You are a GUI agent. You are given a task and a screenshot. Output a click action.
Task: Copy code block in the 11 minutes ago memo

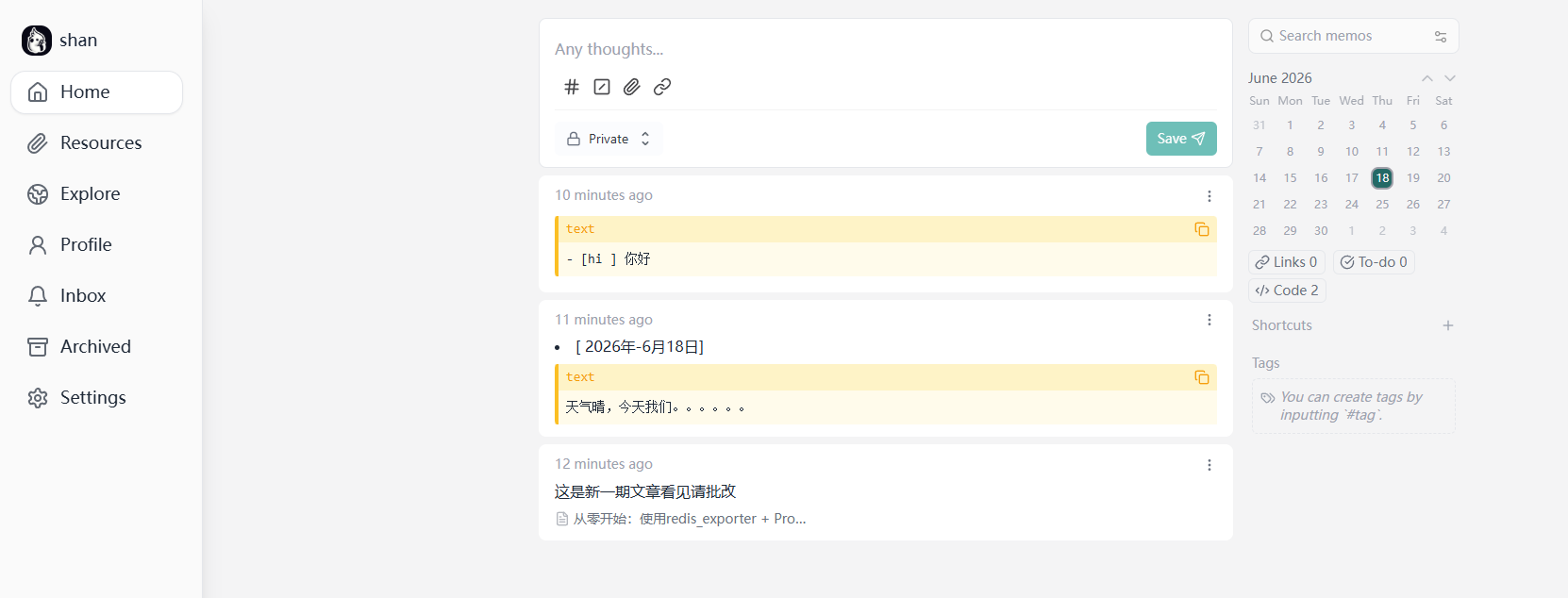(x=1202, y=377)
